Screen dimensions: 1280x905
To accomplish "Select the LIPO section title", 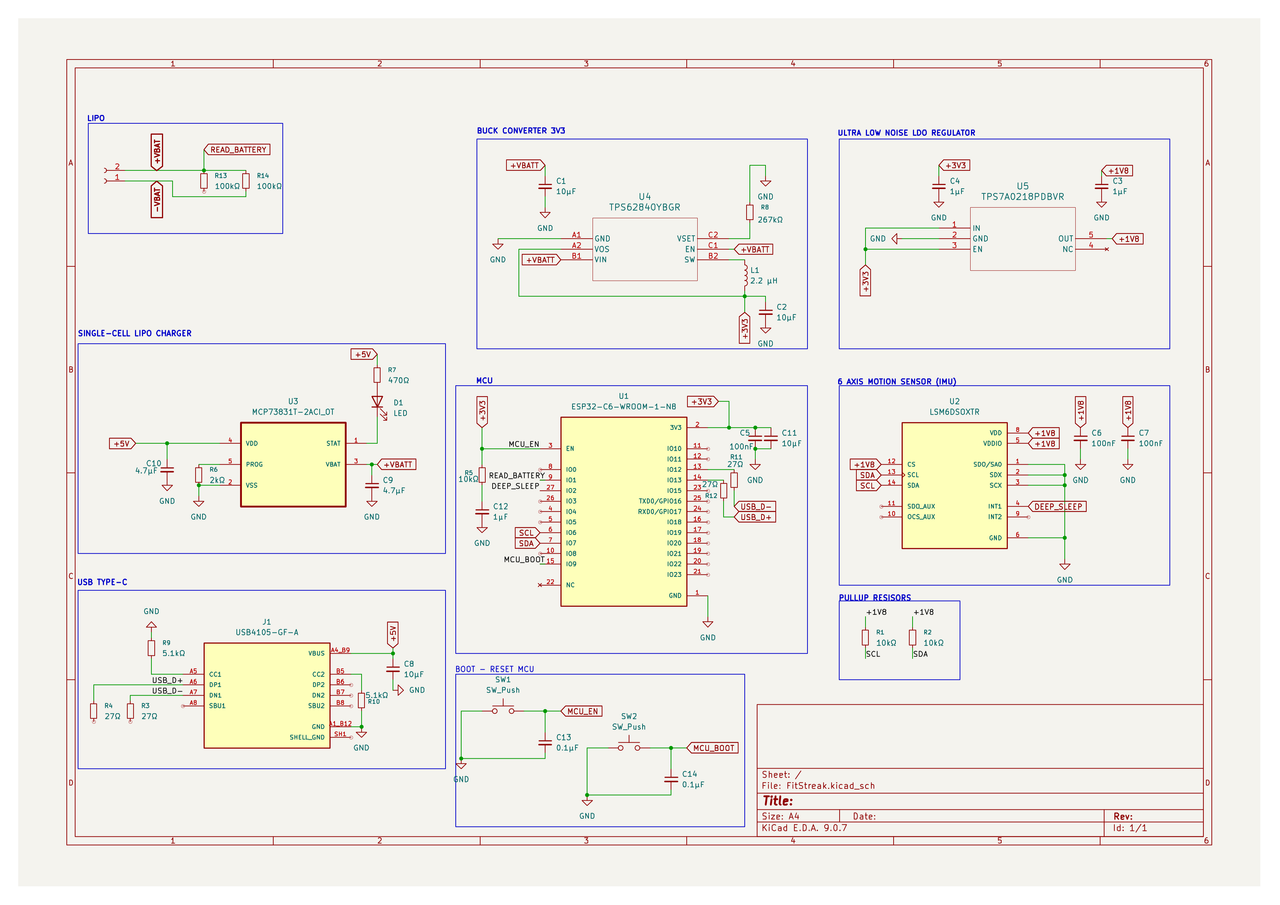I will [x=97, y=118].
